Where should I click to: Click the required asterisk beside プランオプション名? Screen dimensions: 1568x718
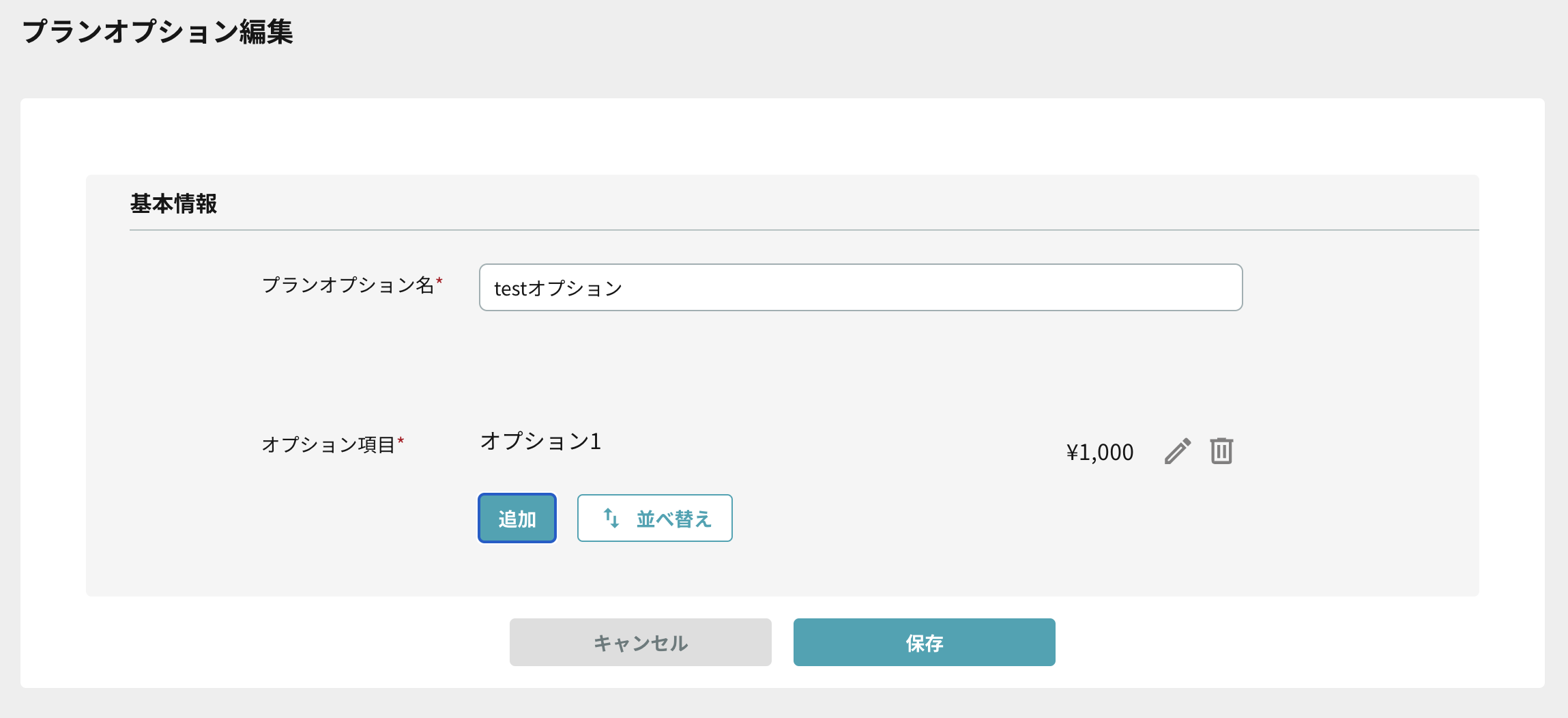click(x=439, y=281)
